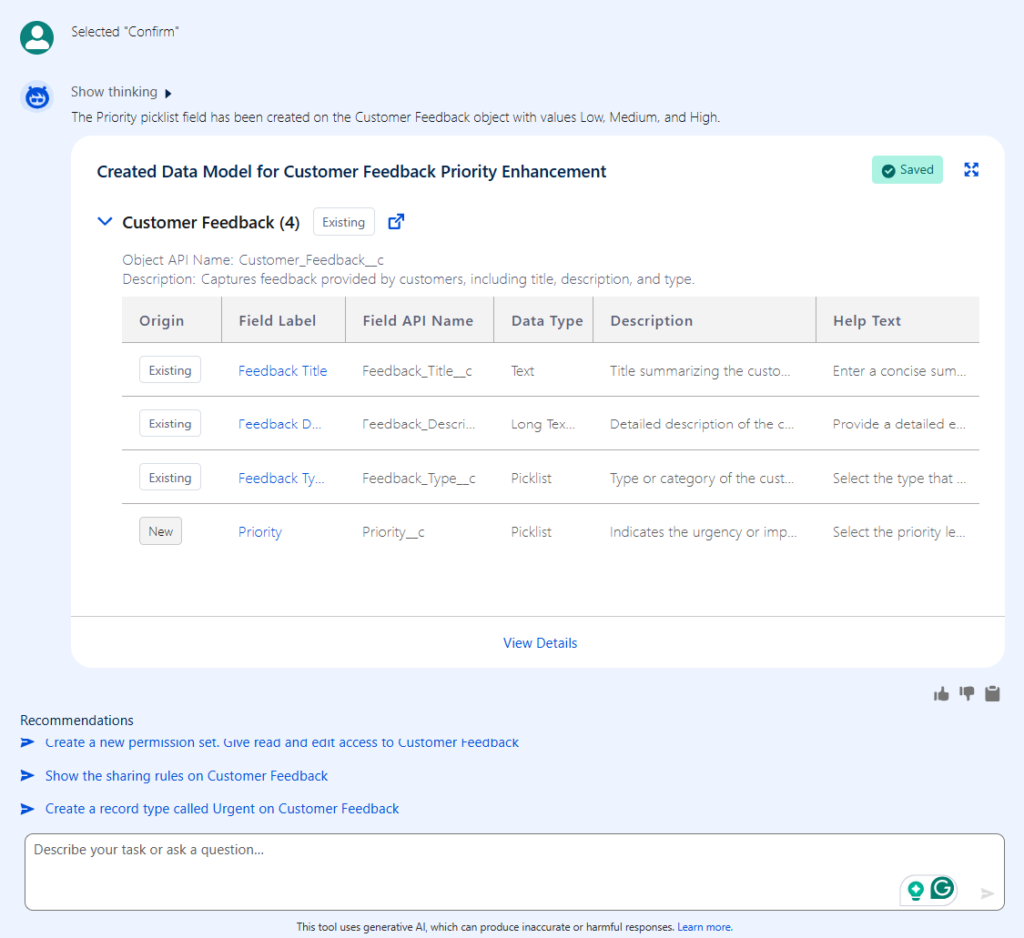
Task: Click Existing badge in Feedback_Type__c row
Action: (x=170, y=477)
